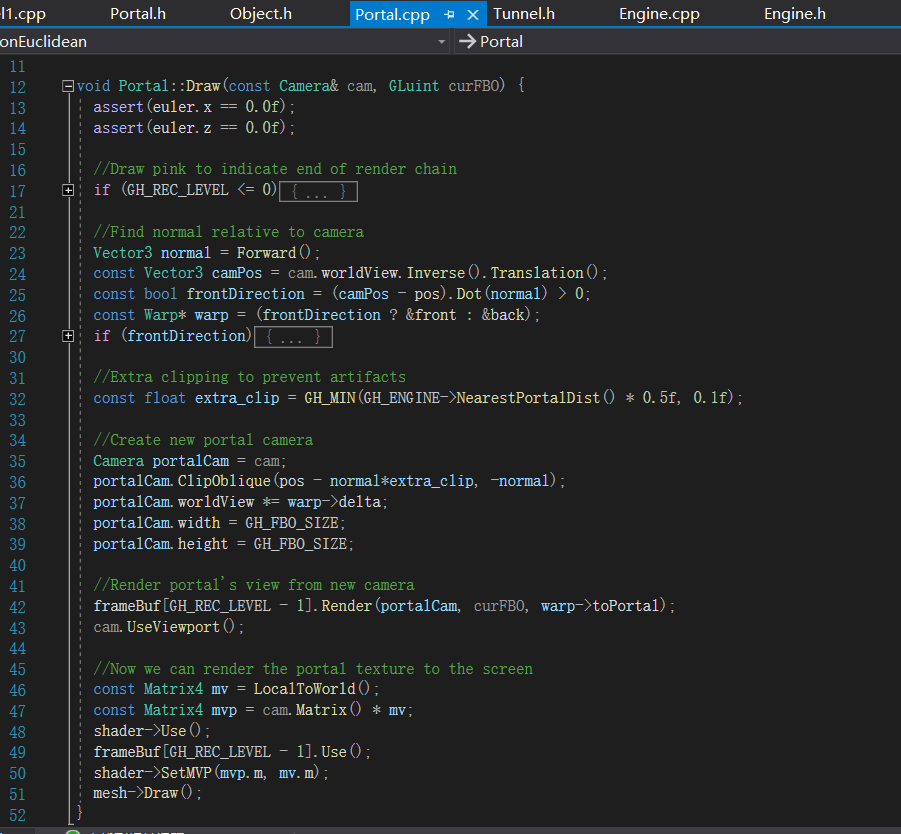Pin the Portal.cpp tab
This screenshot has width=901, height=834.
(x=449, y=15)
